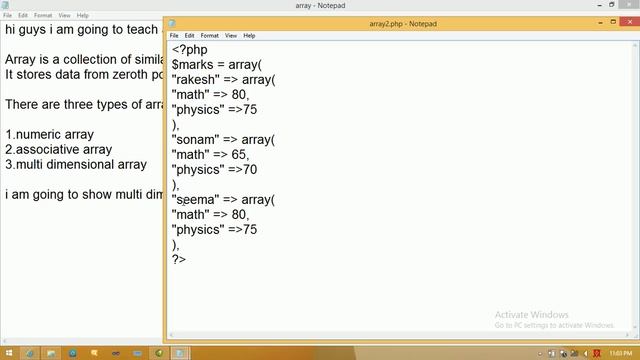
Task: Click the "sonam" => array( line
Action: tap(223, 140)
